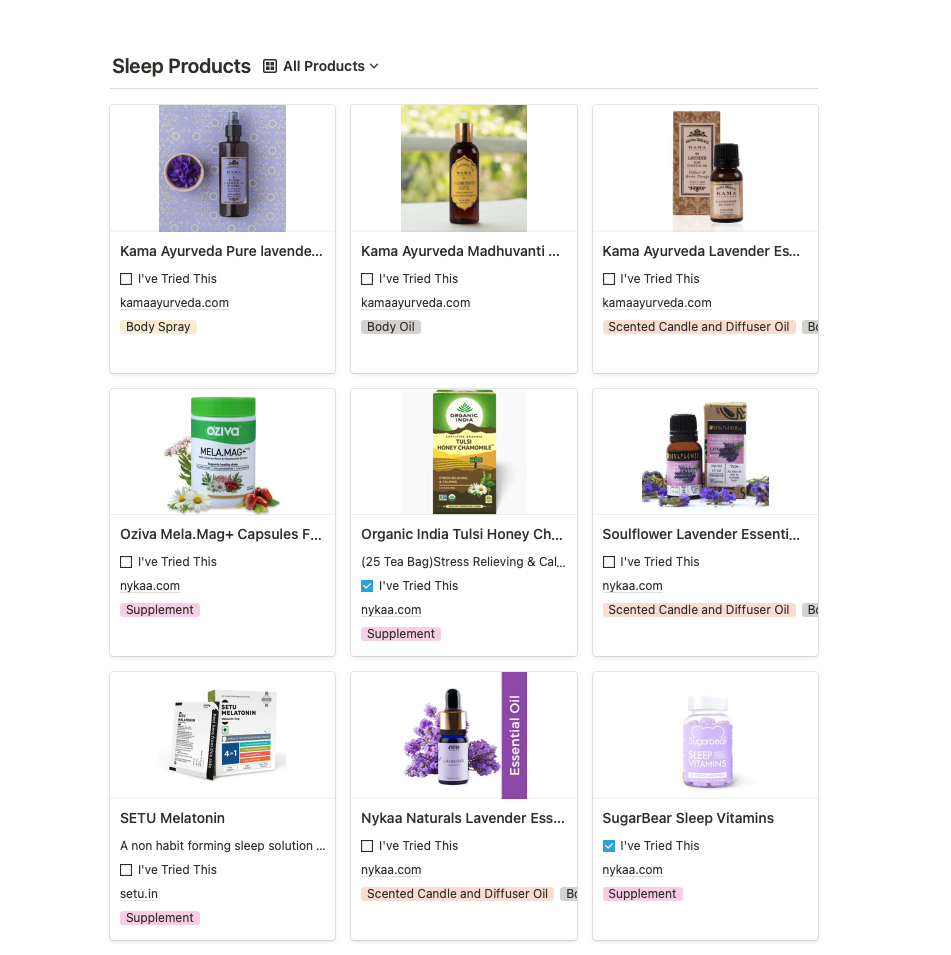Click the Sleep Products heading
This screenshot has height=955, width=951.
click(181, 66)
